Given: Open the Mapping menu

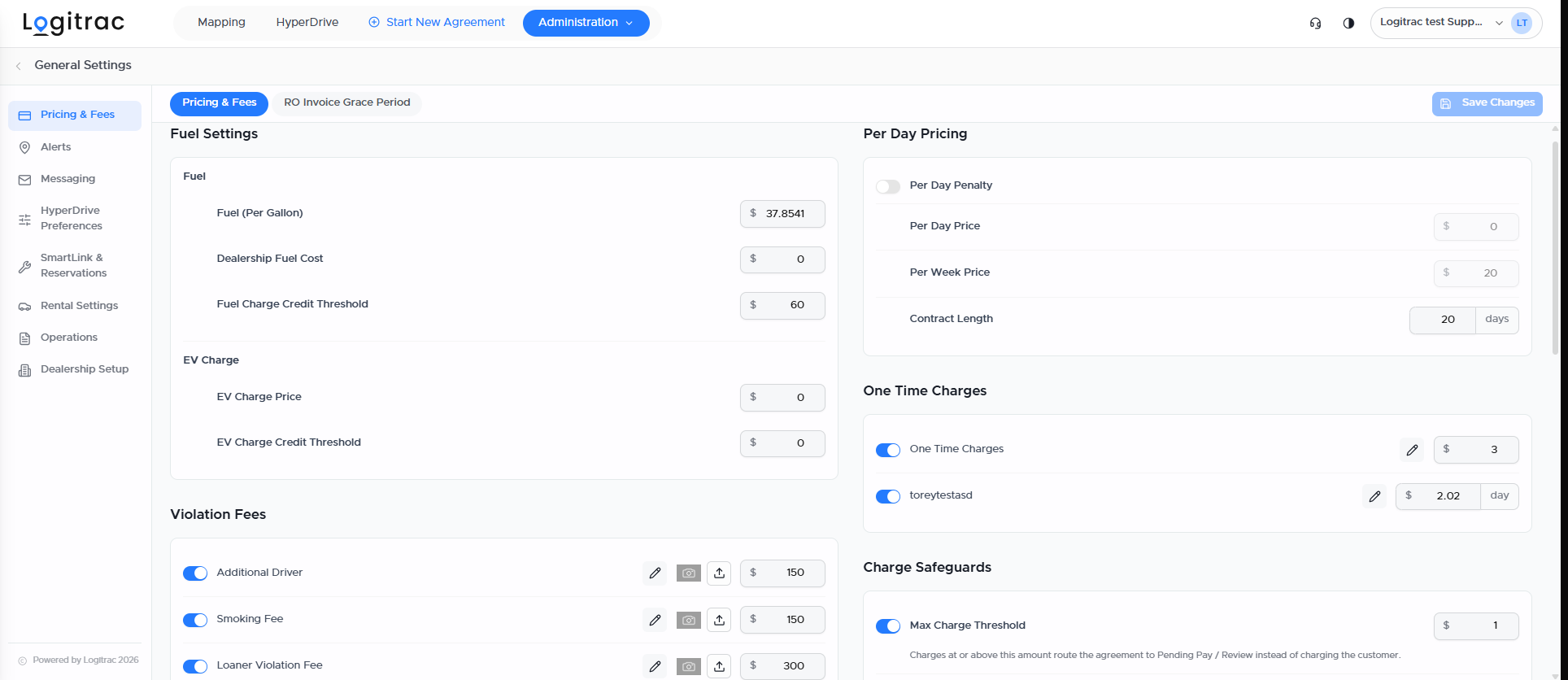Looking at the screenshot, I should tap(221, 23).
